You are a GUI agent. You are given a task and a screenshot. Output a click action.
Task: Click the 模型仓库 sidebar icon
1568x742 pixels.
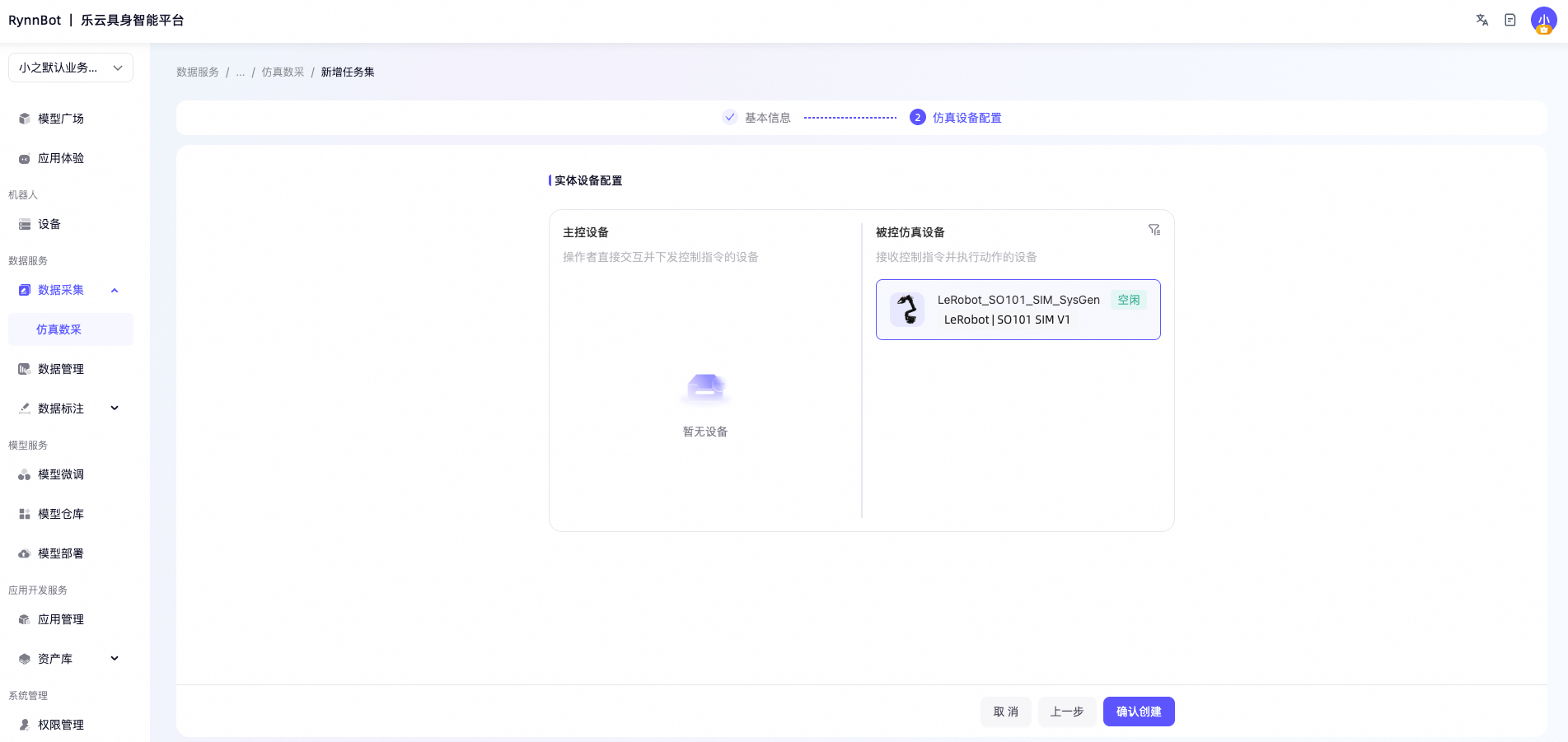click(x=25, y=514)
